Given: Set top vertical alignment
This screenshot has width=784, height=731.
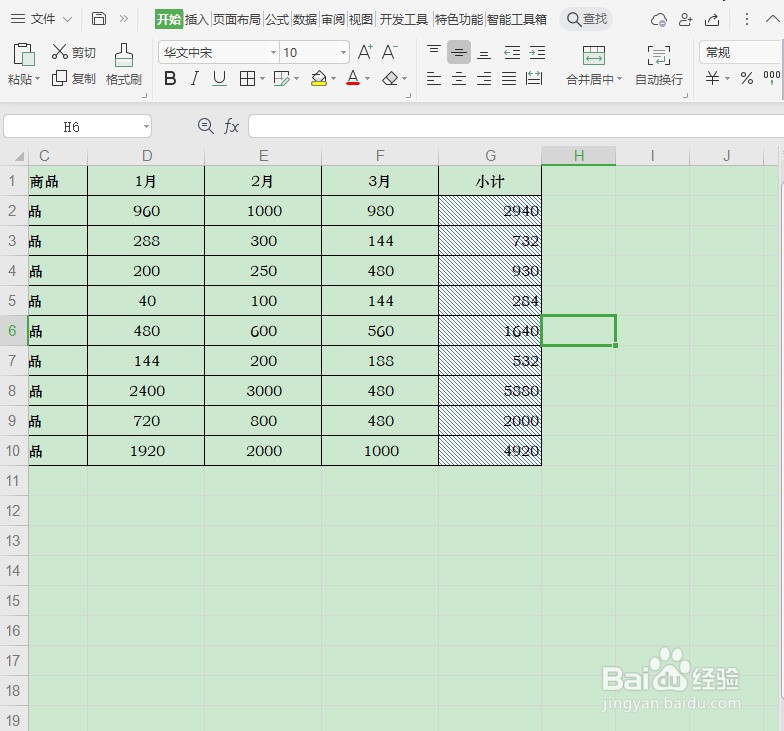Looking at the screenshot, I should [434, 52].
